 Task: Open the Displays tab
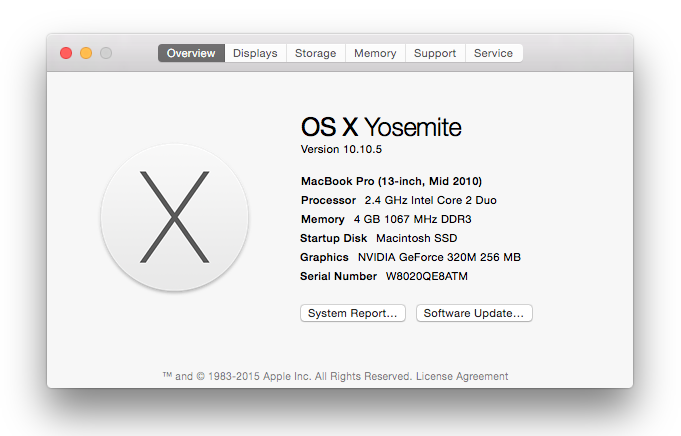click(255, 53)
